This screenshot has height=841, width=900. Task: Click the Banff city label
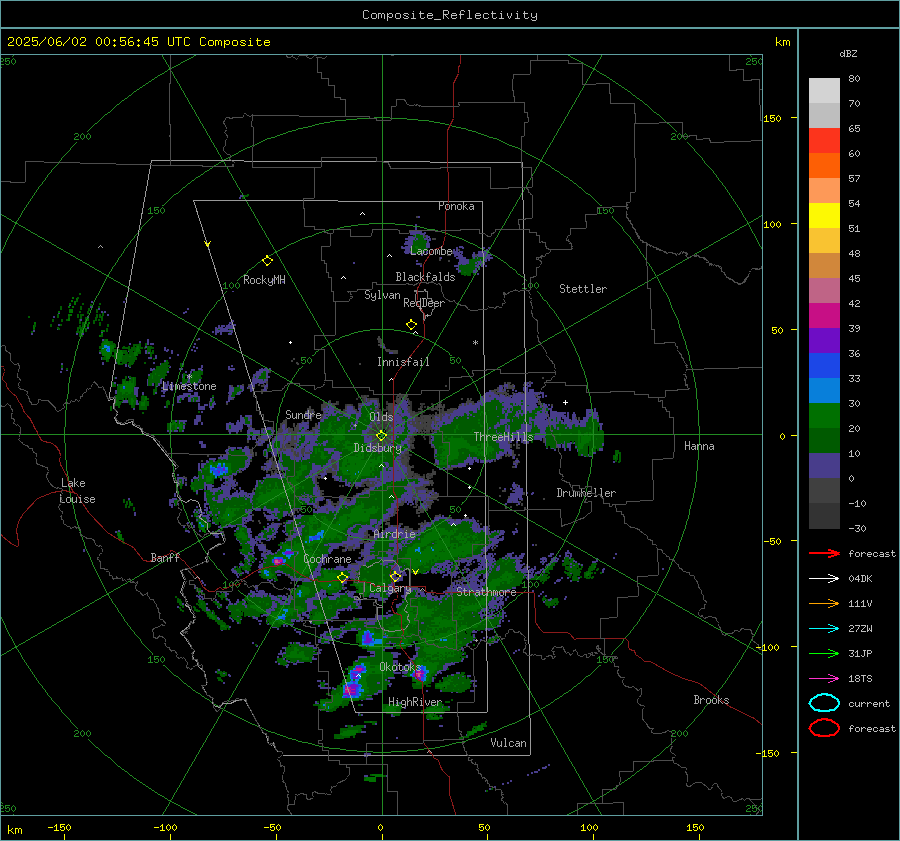tap(165, 557)
